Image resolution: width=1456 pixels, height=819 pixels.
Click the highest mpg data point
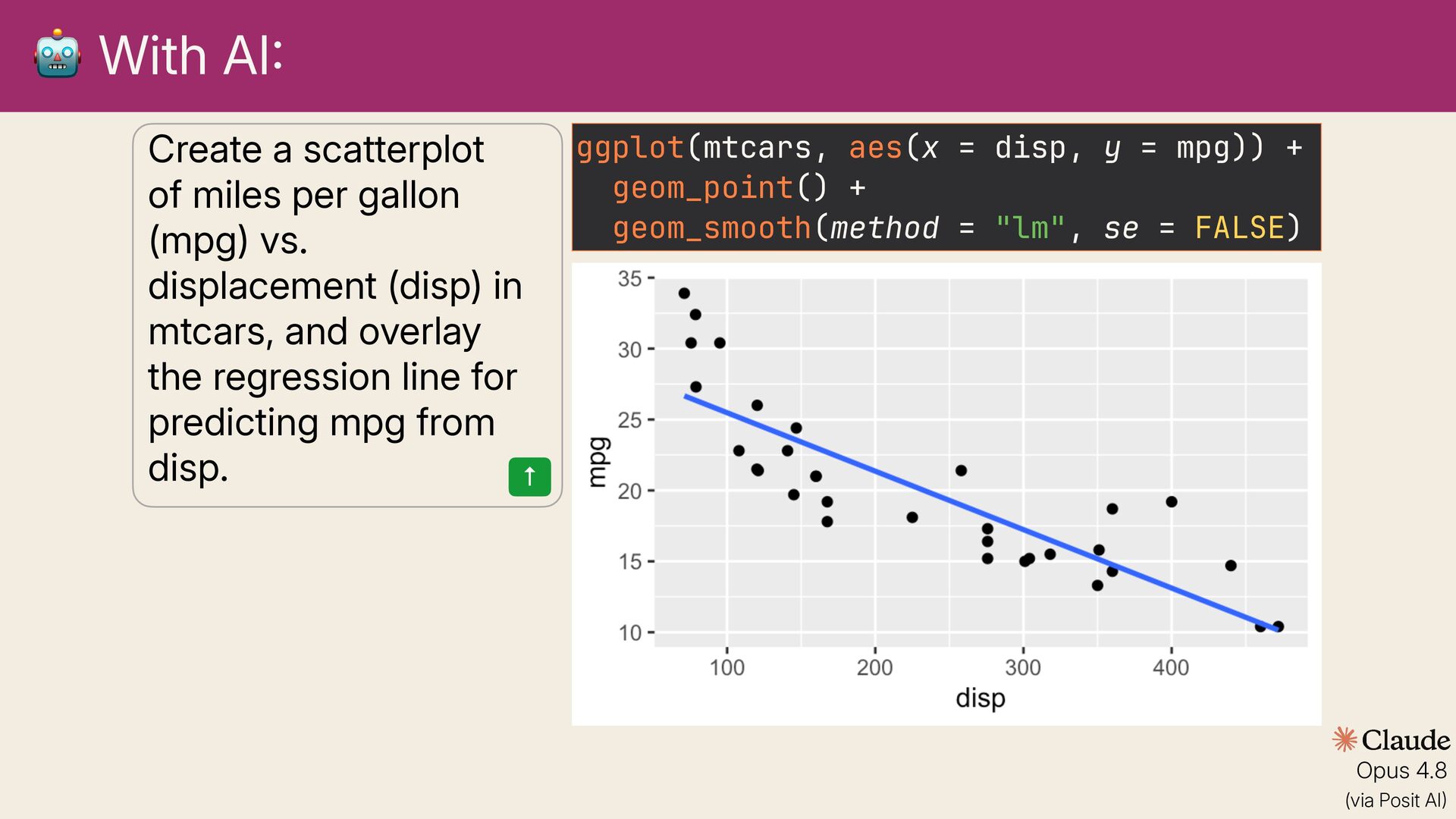point(684,293)
